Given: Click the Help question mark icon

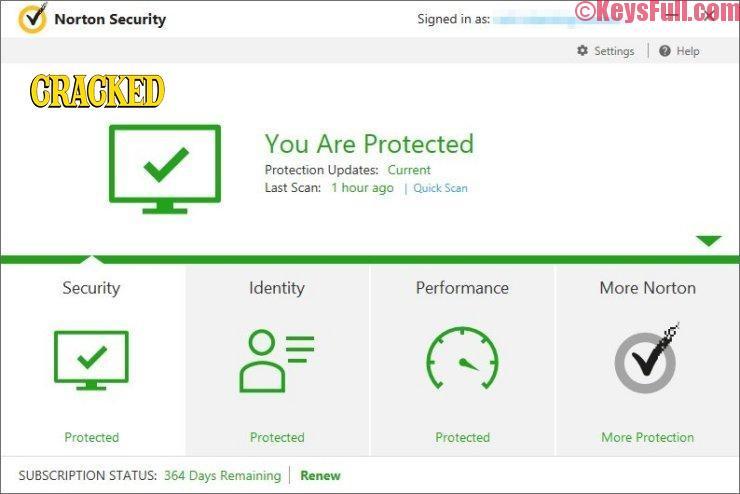Looking at the screenshot, I should click(x=664, y=51).
